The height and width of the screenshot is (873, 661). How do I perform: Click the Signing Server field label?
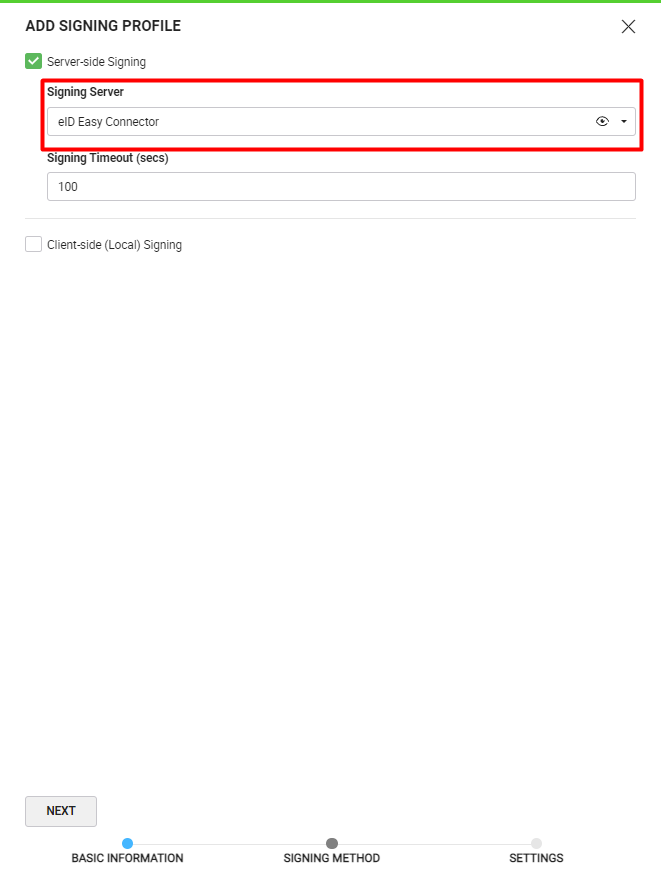click(85, 92)
